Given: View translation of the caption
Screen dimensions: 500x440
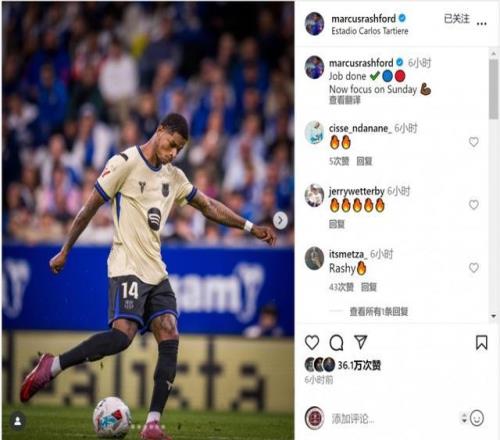Looking at the screenshot, I should tap(345, 100).
